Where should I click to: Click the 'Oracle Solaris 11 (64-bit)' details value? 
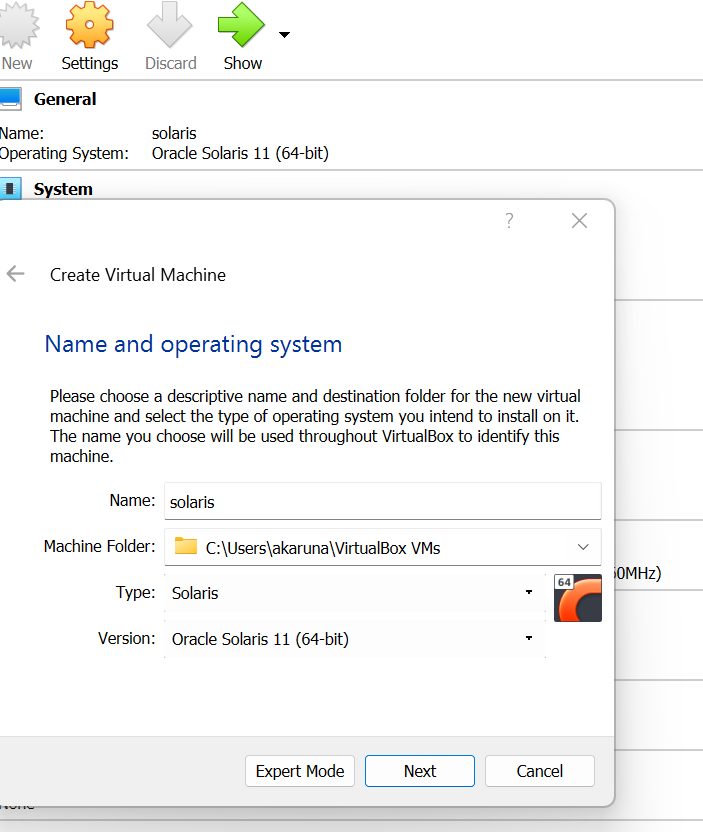click(240, 153)
